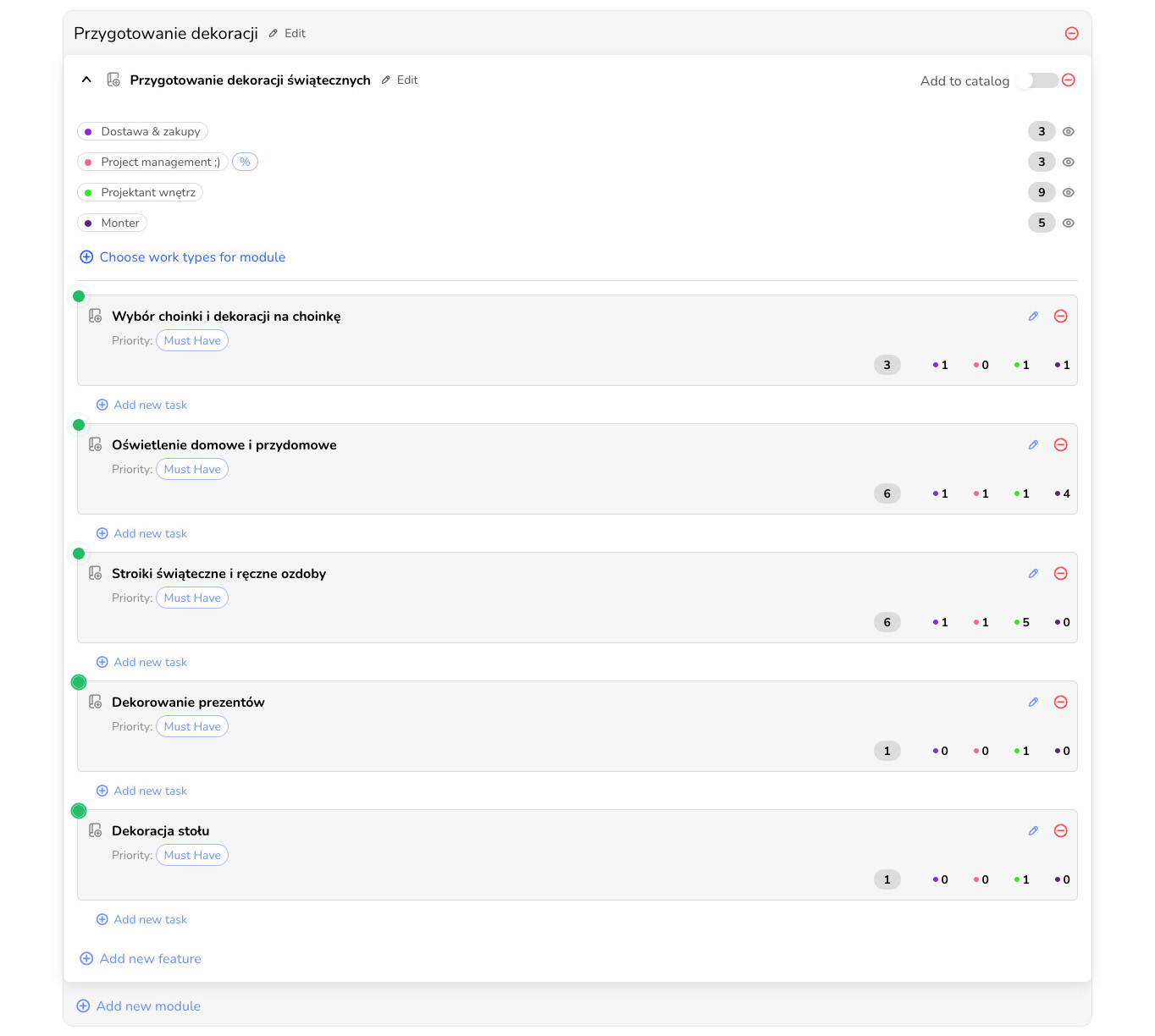The height and width of the screenshot is (1036, 1155).
Task: Hide the Dostawa & zakupy work type
Action: pyautogui.click(x=1069, y=132)
